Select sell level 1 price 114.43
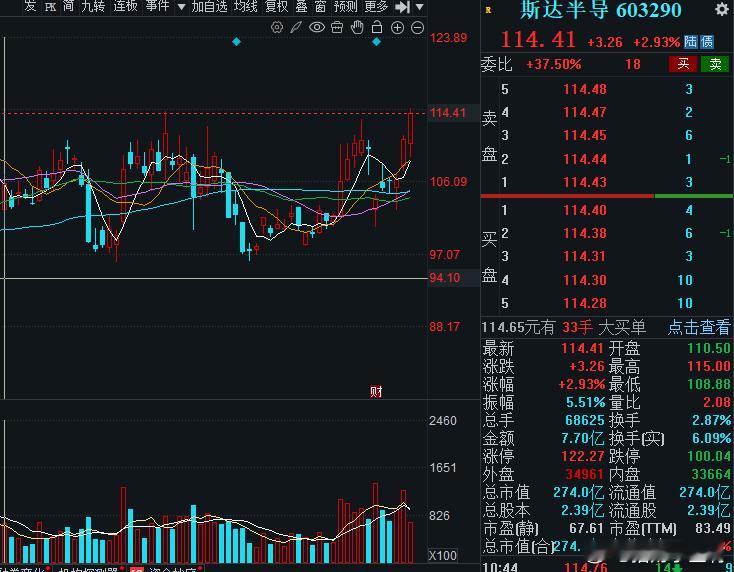734x572 pixels. click(x=585, y=182)
